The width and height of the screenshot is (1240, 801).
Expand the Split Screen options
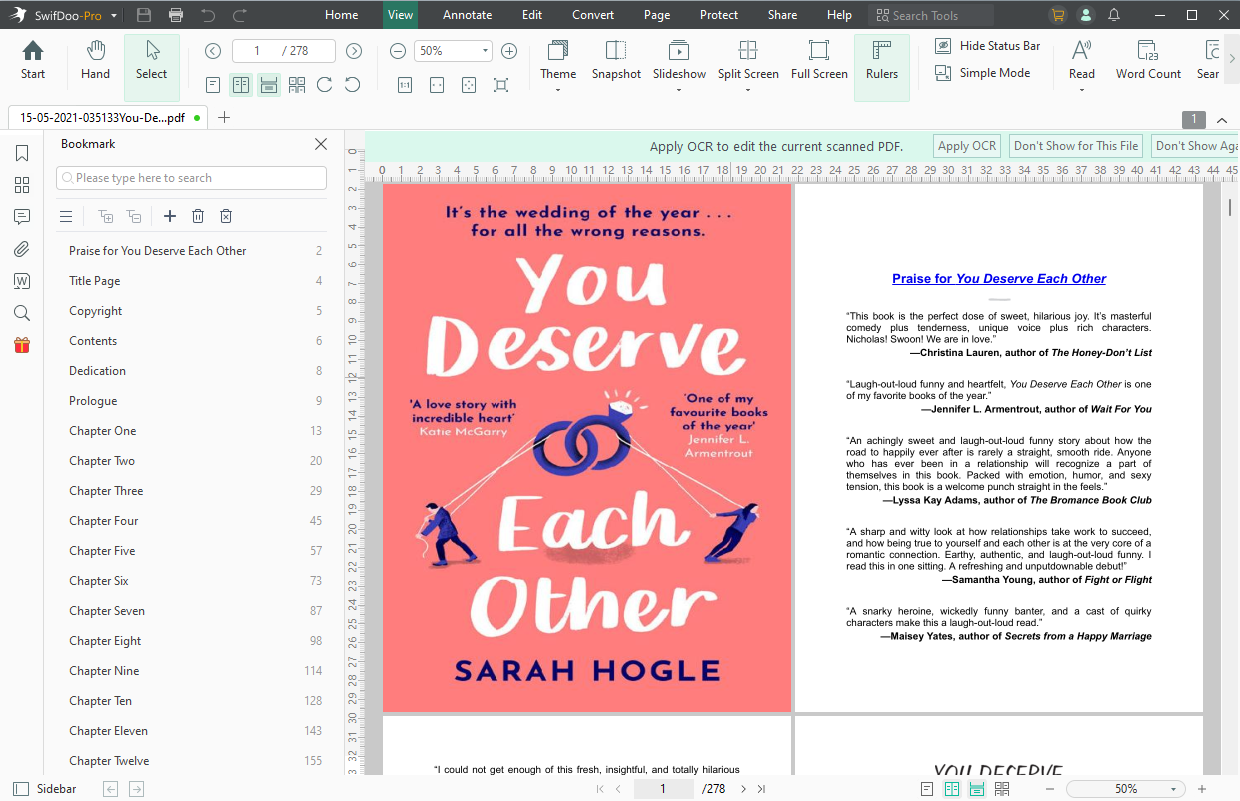(747, 91)
